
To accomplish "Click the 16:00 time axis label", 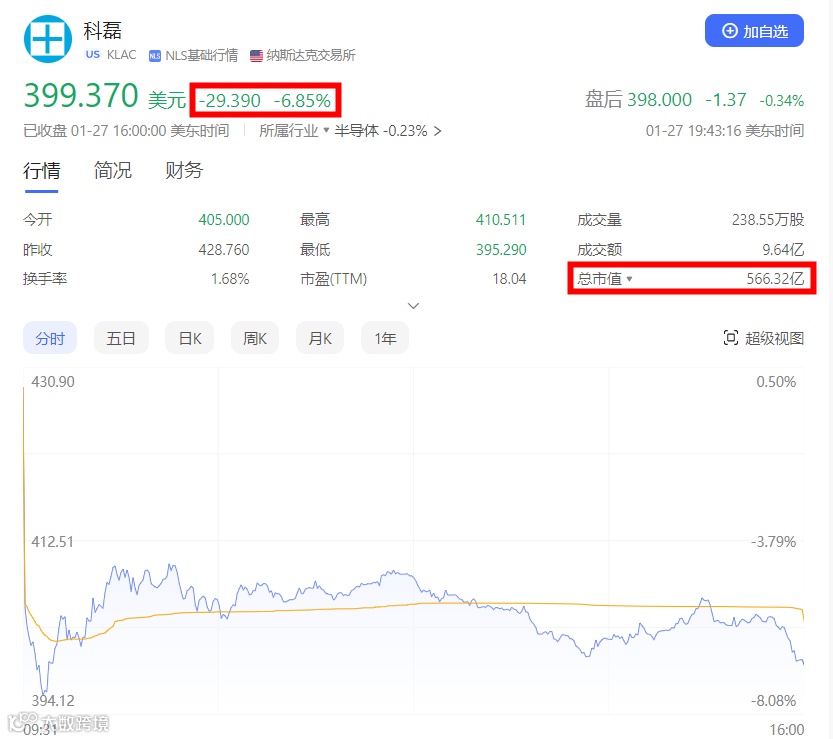I will [787, 729].
